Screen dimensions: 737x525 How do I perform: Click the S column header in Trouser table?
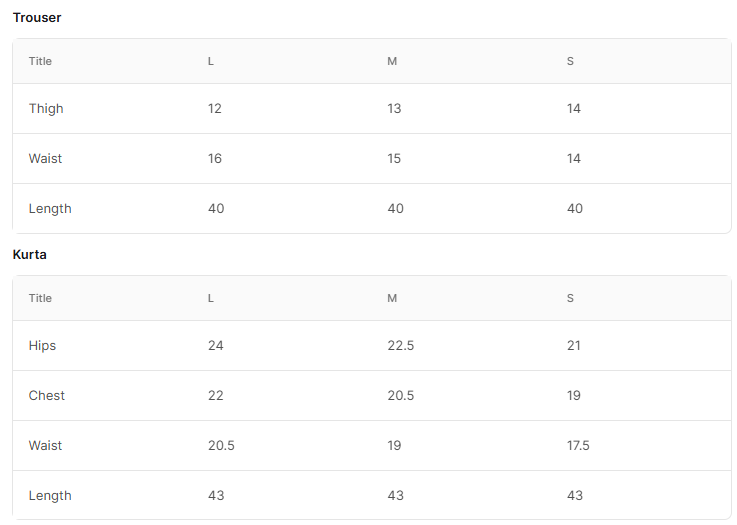tap(570, 61)
